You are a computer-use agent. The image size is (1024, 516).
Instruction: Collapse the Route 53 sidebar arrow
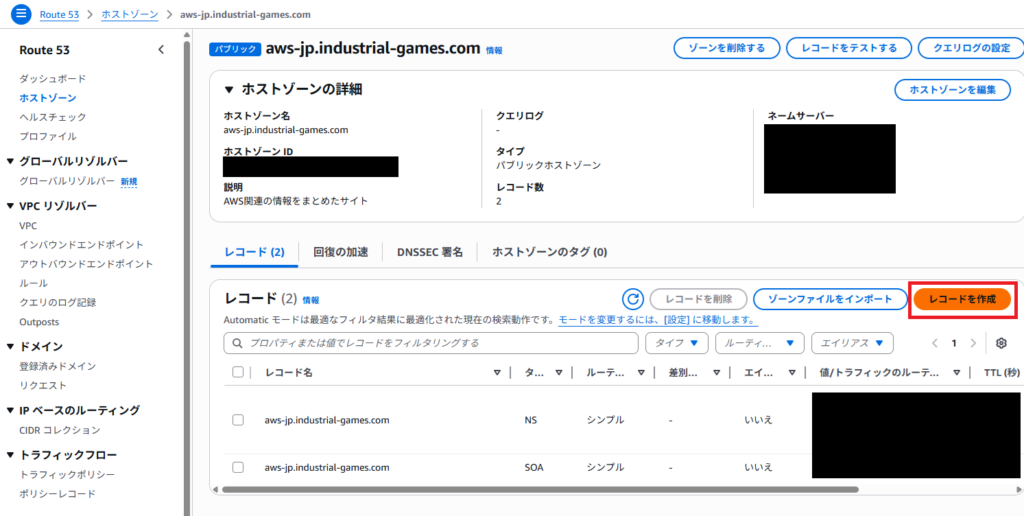pyautogui.click(x=161, y=50)
